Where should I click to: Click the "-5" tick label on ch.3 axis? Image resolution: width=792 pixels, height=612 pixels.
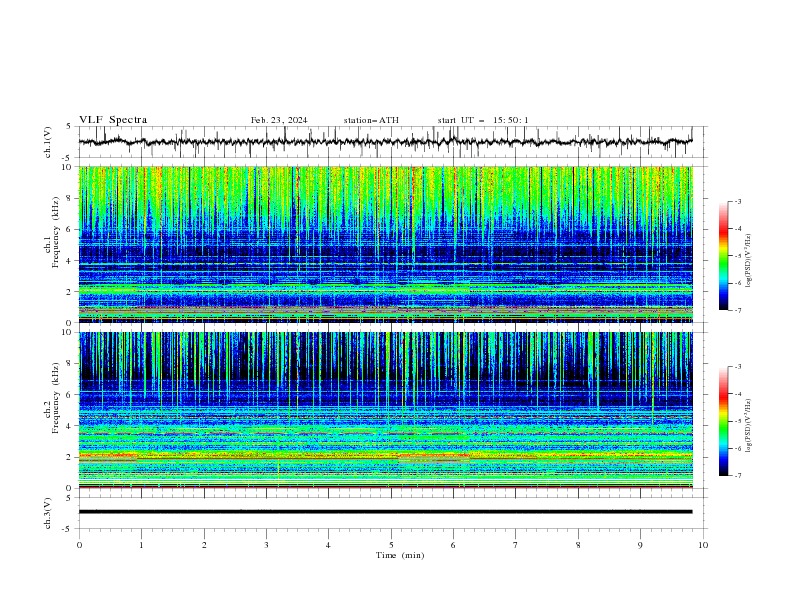(68, 529)
